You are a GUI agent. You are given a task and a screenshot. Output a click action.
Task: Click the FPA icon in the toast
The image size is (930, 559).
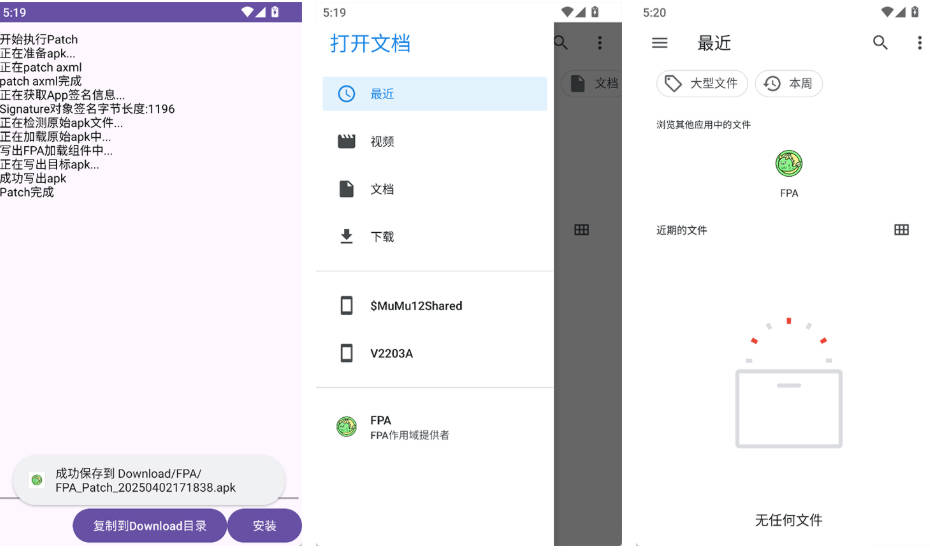pos(37,480)
